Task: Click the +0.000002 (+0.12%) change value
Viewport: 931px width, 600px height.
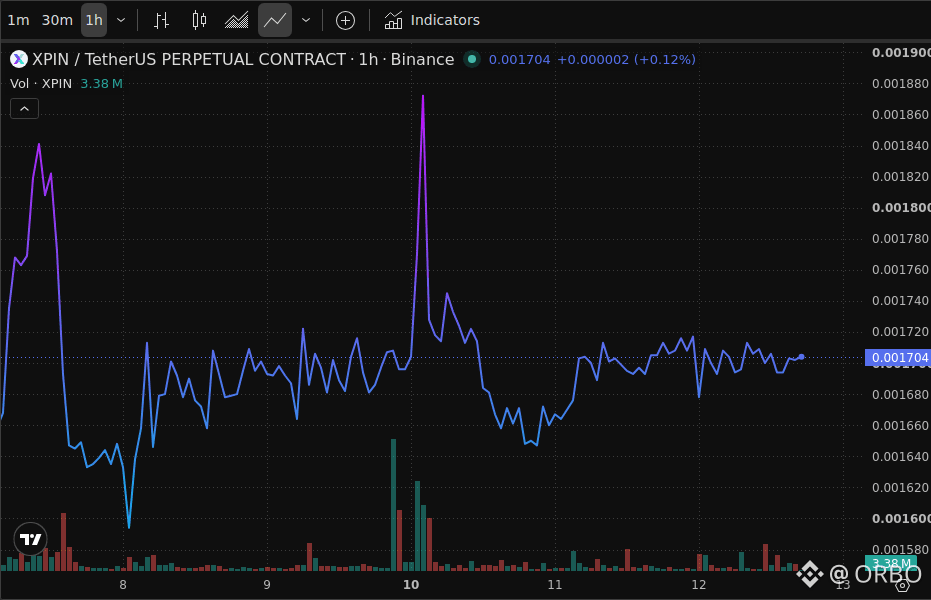Action: pos(626,60)
